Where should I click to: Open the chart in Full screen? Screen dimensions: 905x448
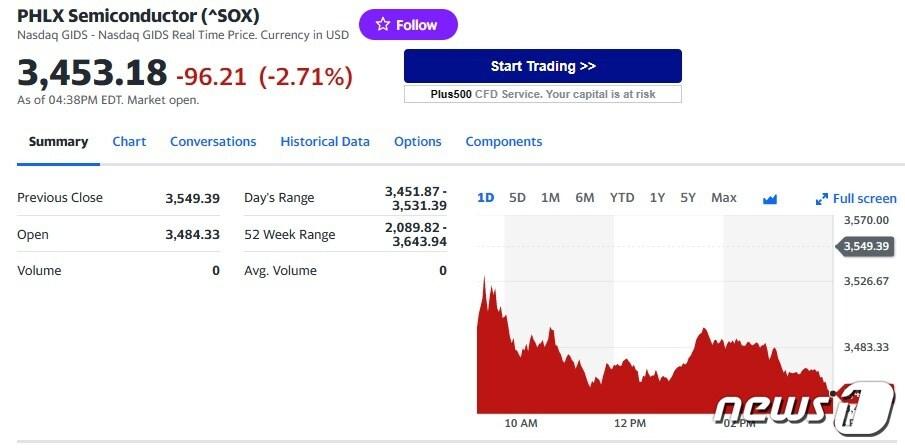click(857, 199)
